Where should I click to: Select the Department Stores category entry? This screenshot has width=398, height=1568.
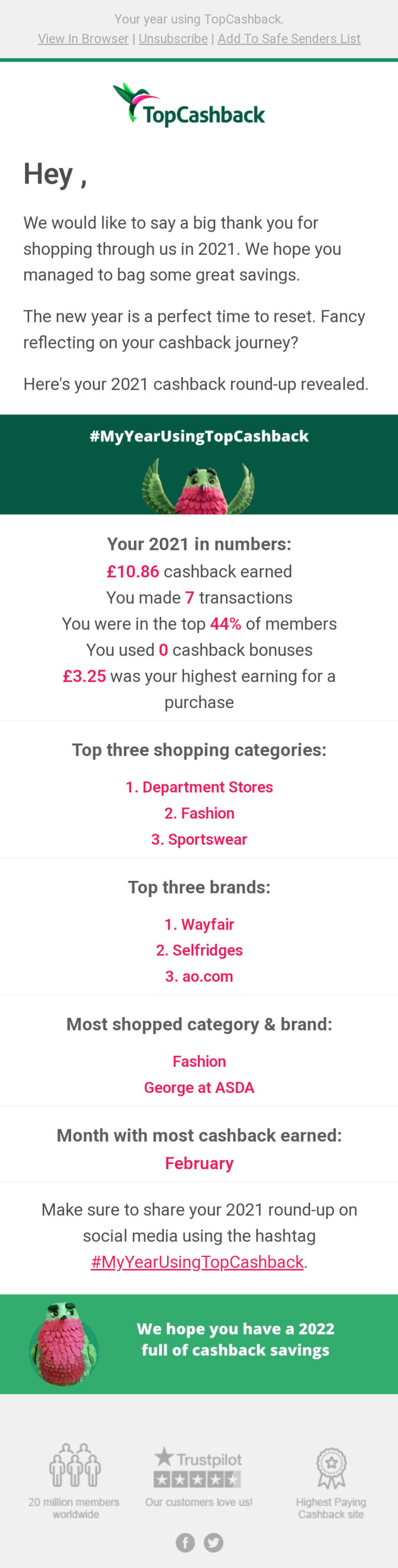pyautogui.click(x=200, y=787)
